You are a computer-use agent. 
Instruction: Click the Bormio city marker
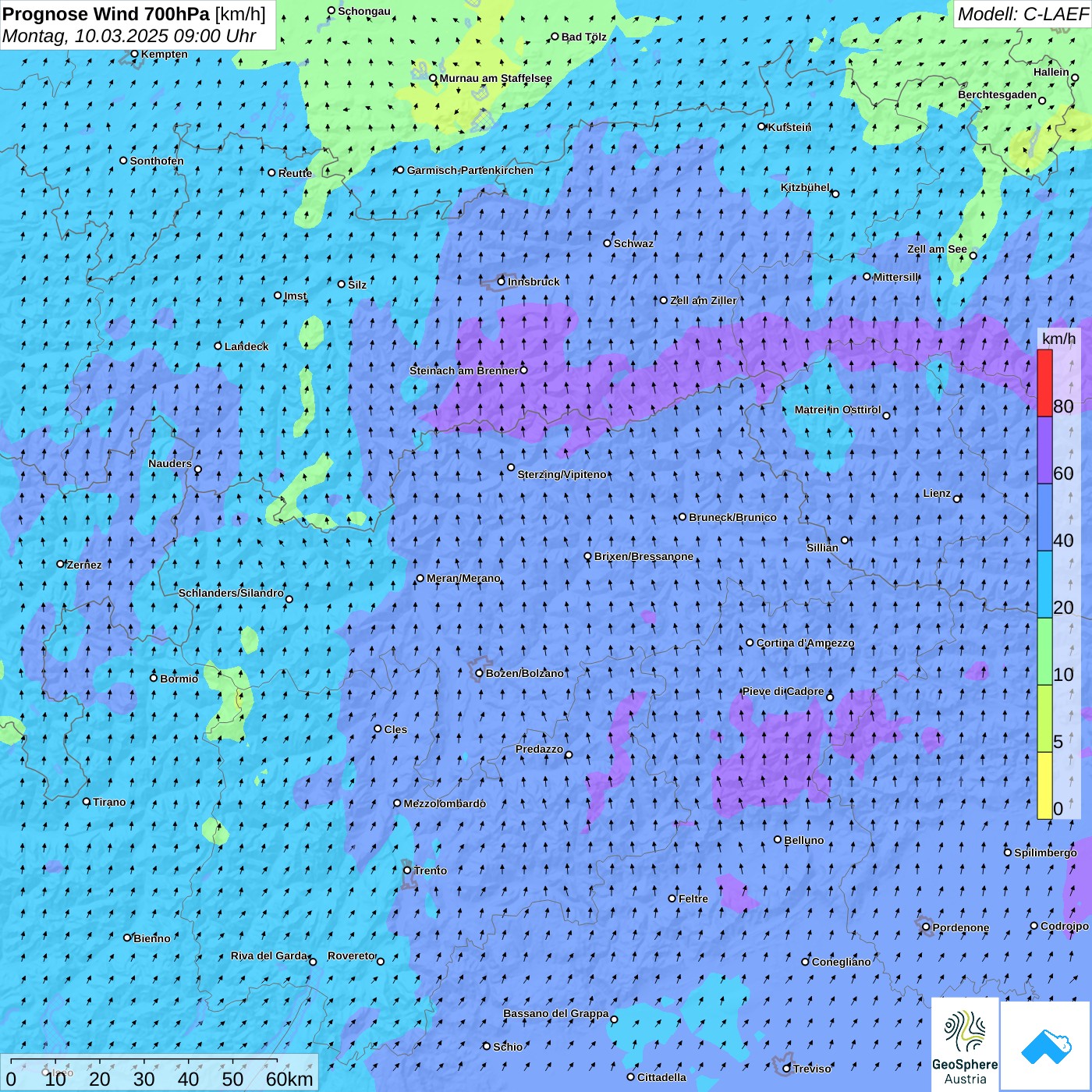click(154, 678)
